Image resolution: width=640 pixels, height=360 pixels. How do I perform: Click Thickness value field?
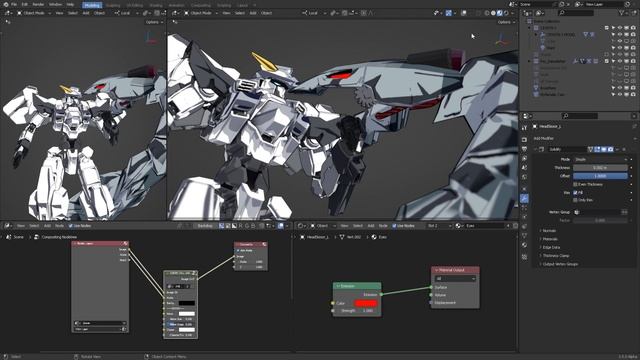tap(600, 168)
